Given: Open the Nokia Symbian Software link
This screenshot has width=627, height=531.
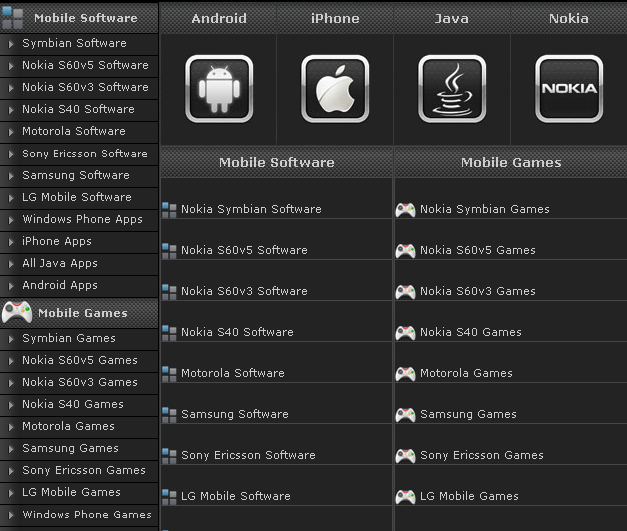Looking at the screenshot, I should [x=251, y=210].
